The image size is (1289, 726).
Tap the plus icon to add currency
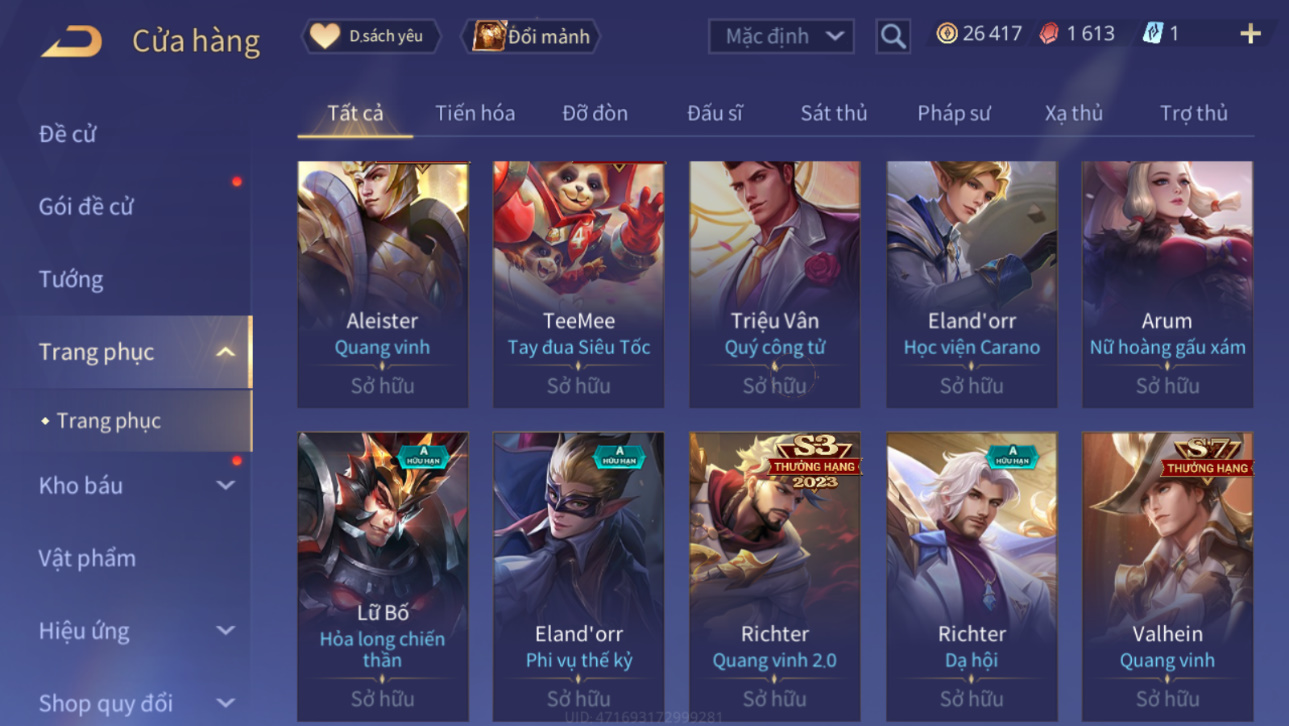click(1250, 34)
